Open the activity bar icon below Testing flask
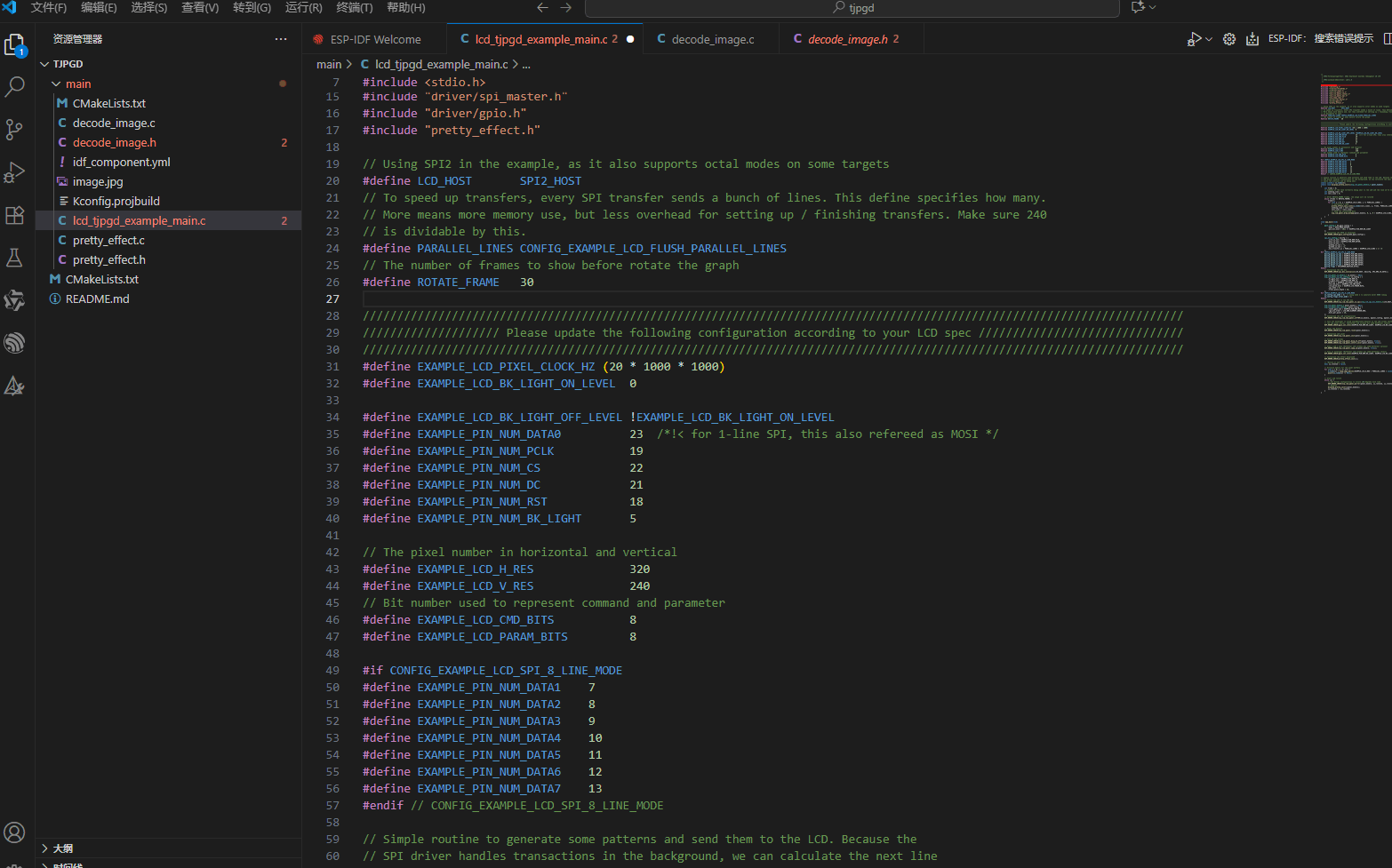Viewport: 1392px width, 868px height. pyautogui.click(x=15, y=300)
